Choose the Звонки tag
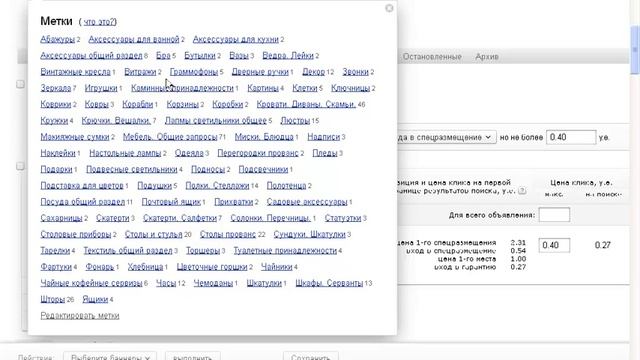Screen dimensions: 640x360 [356, 72]
